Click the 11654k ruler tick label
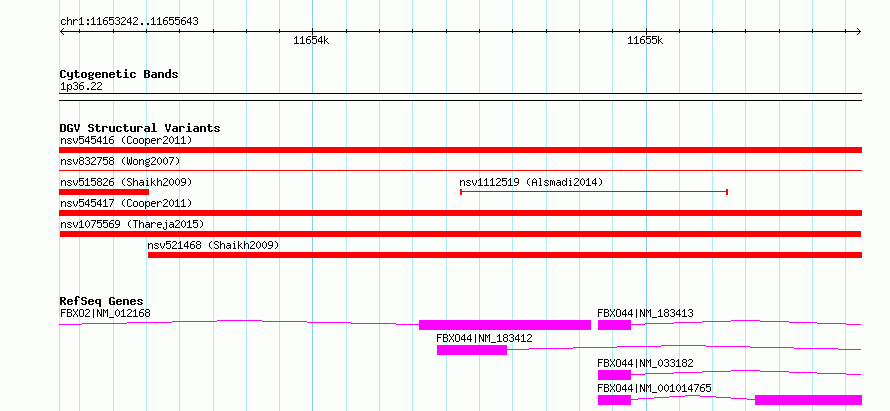 click(x=311, y=40)
